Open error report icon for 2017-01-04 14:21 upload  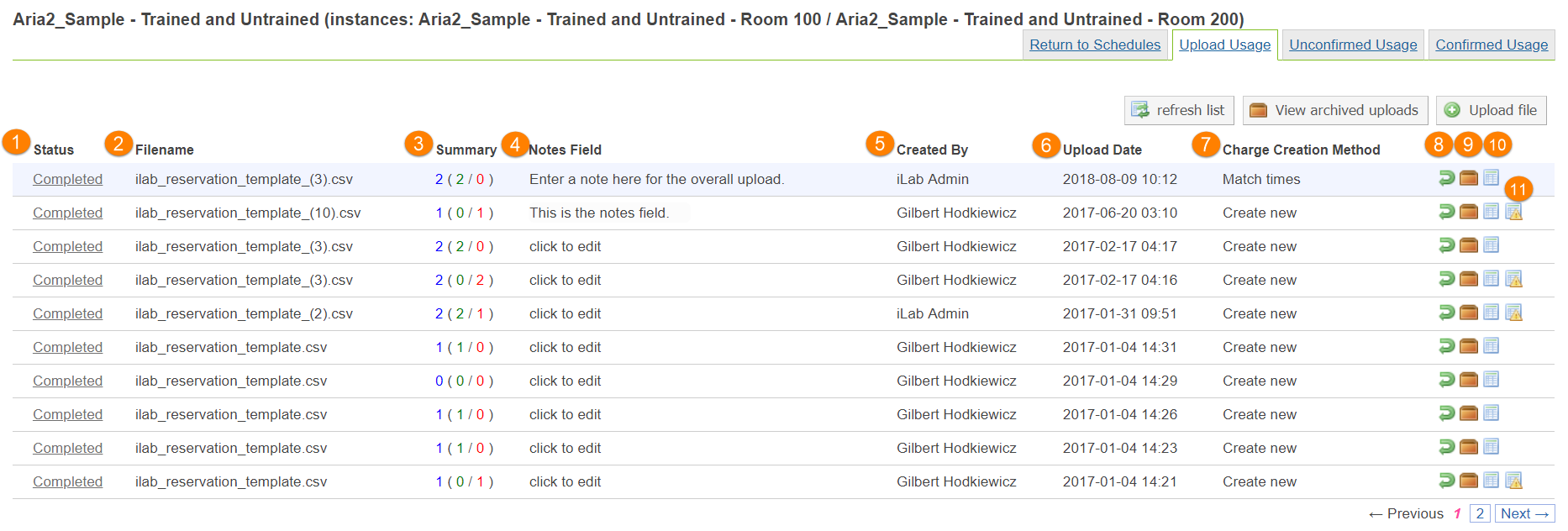pos(1513,481)
